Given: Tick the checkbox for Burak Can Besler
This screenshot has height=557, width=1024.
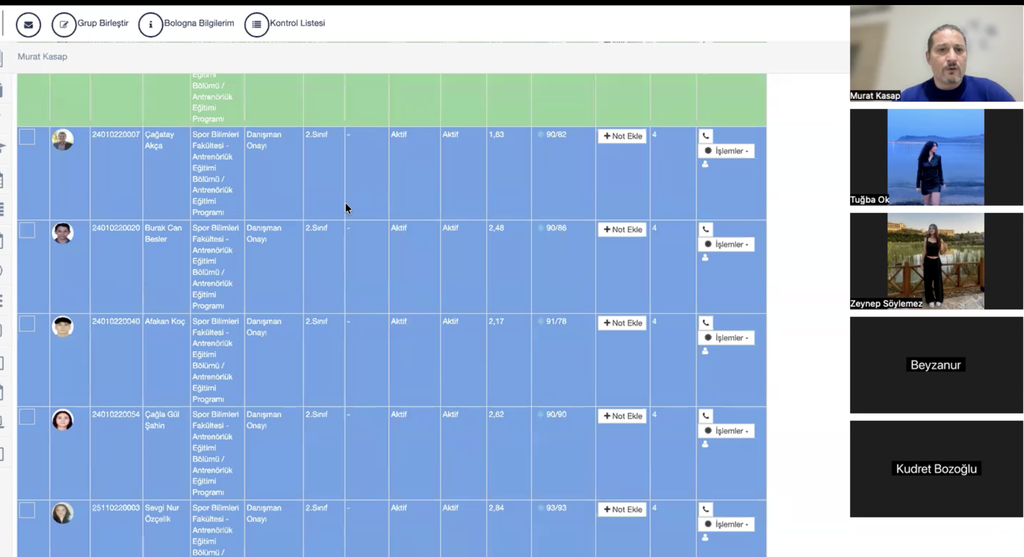Looking at the screenshot, I should (27, 230).
